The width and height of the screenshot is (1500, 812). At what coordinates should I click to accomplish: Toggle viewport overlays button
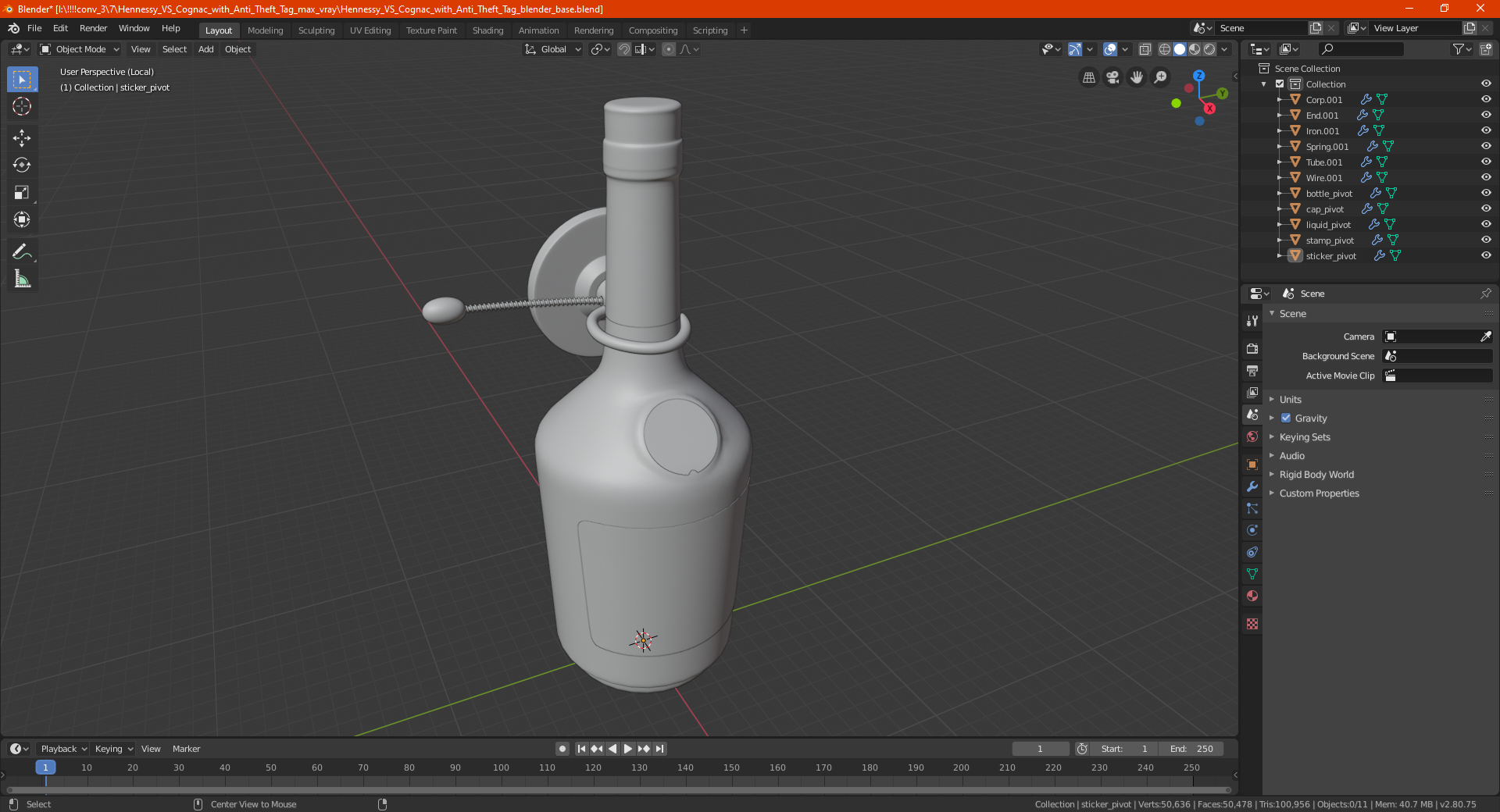point(1109,49)
